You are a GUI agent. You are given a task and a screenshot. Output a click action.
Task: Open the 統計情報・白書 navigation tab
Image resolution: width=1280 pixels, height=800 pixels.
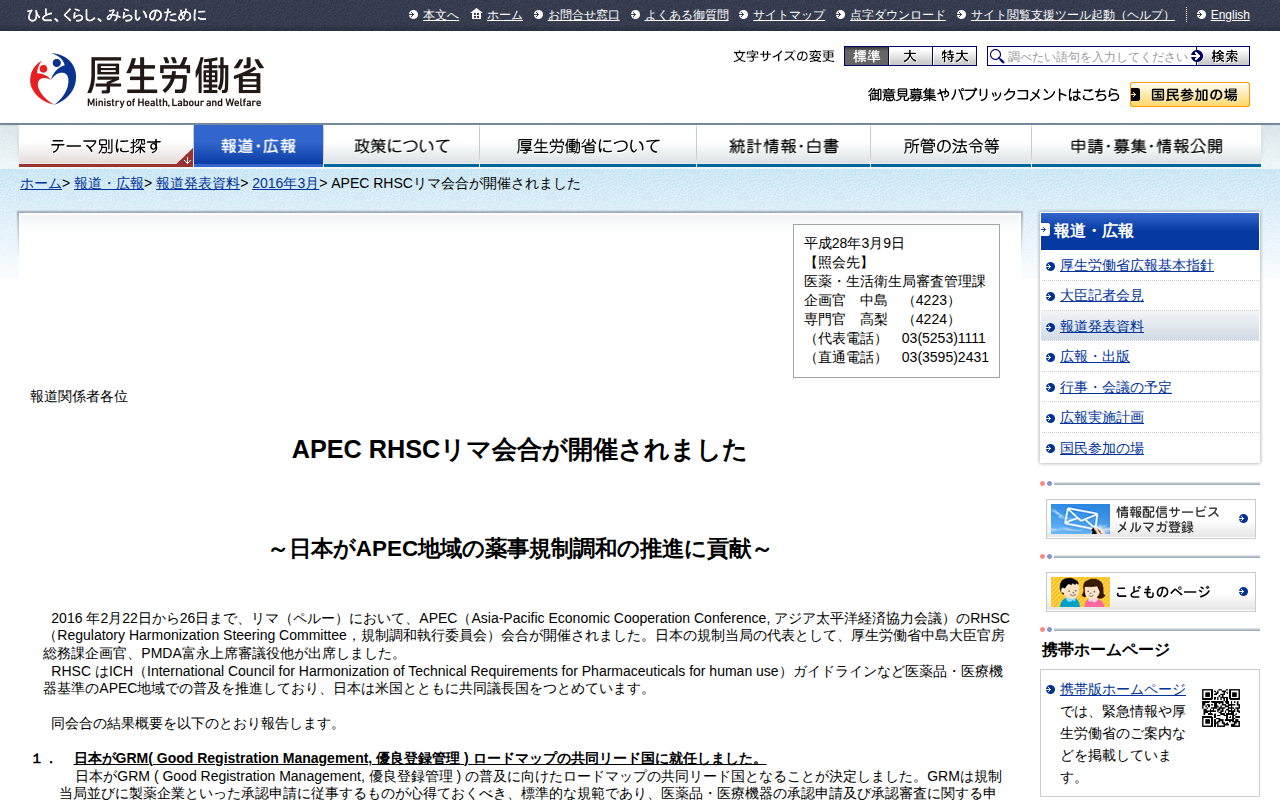point(783,146)
